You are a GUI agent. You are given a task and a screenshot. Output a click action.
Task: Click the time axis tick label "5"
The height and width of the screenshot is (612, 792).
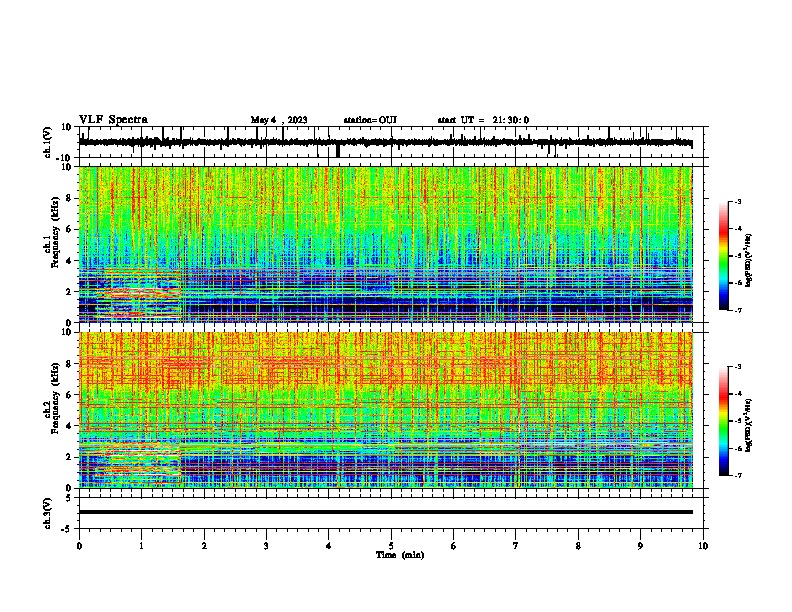tap(391, 546)
